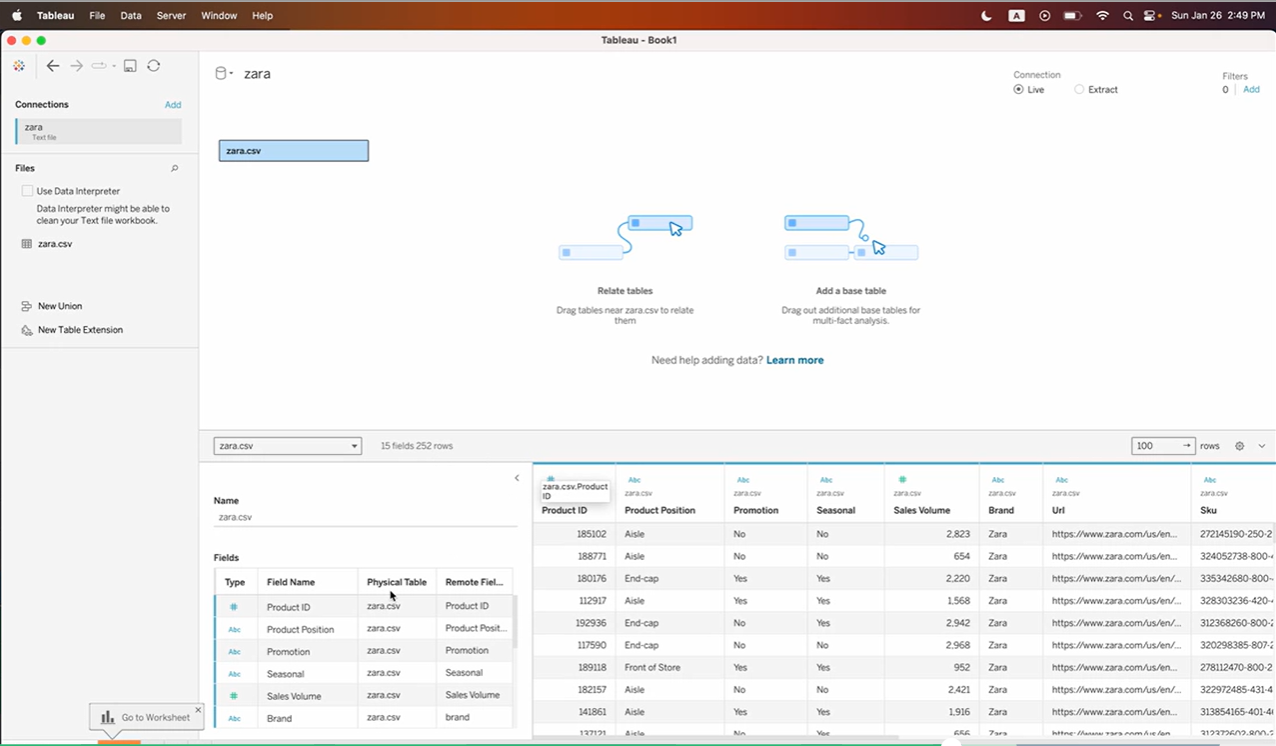Click the Product Position column header

click(660, 510)
